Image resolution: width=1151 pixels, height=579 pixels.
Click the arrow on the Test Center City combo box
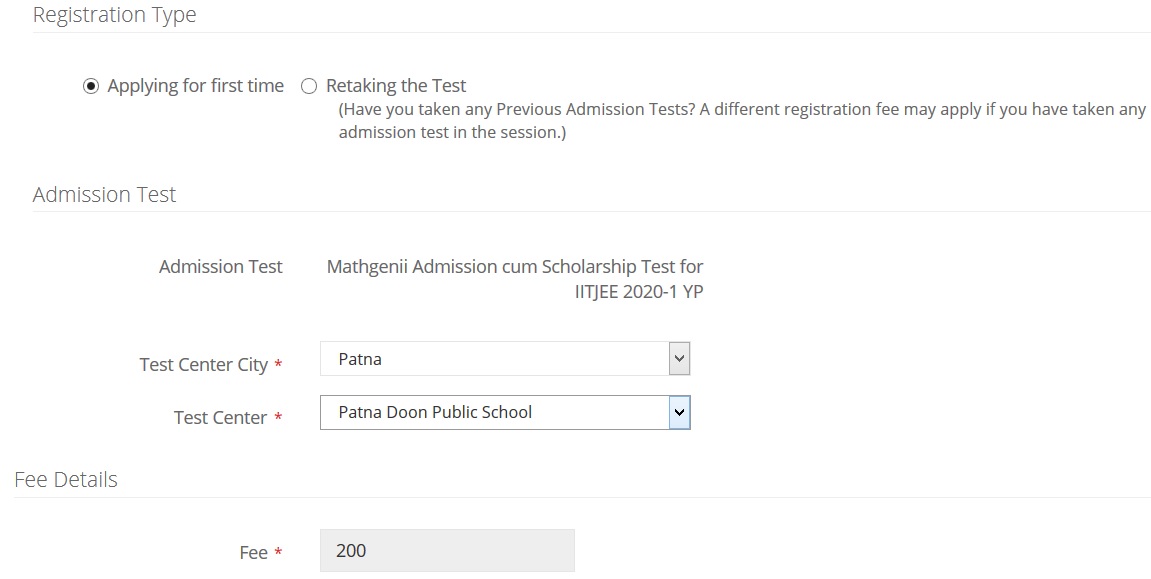coord(679,359)
